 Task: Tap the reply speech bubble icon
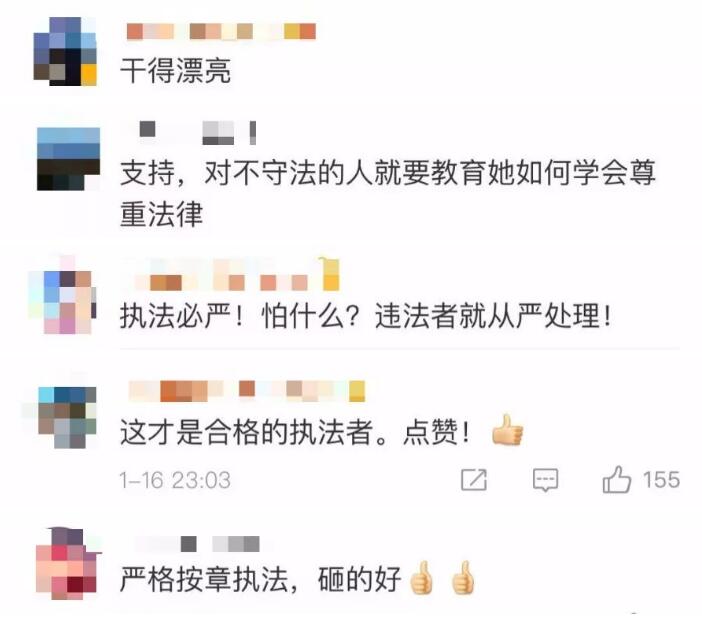(x=545, y=480)
